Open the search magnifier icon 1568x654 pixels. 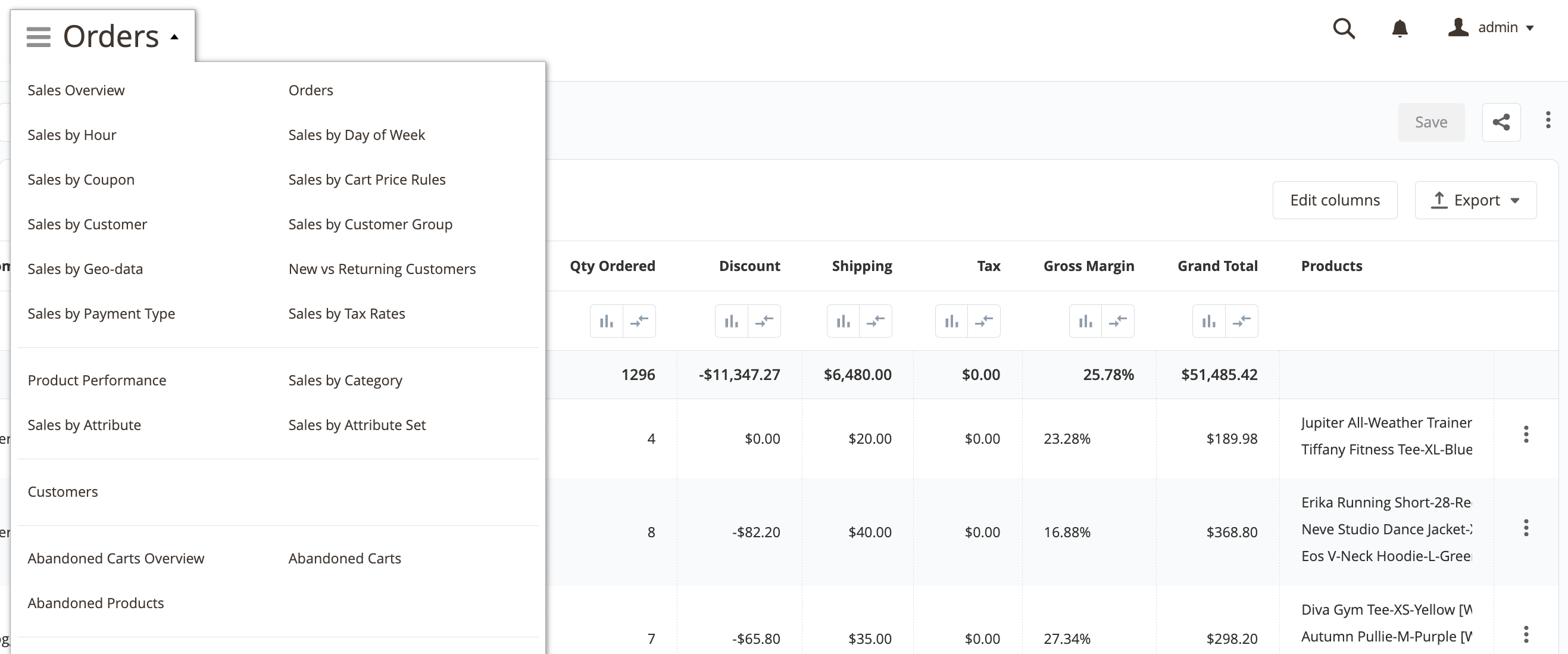click(1344, 28)
